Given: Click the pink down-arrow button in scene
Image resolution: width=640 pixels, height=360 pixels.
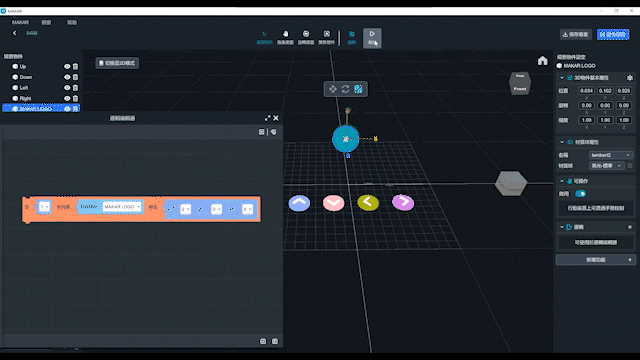Looking at the screenshot, I should coord(333,203).
